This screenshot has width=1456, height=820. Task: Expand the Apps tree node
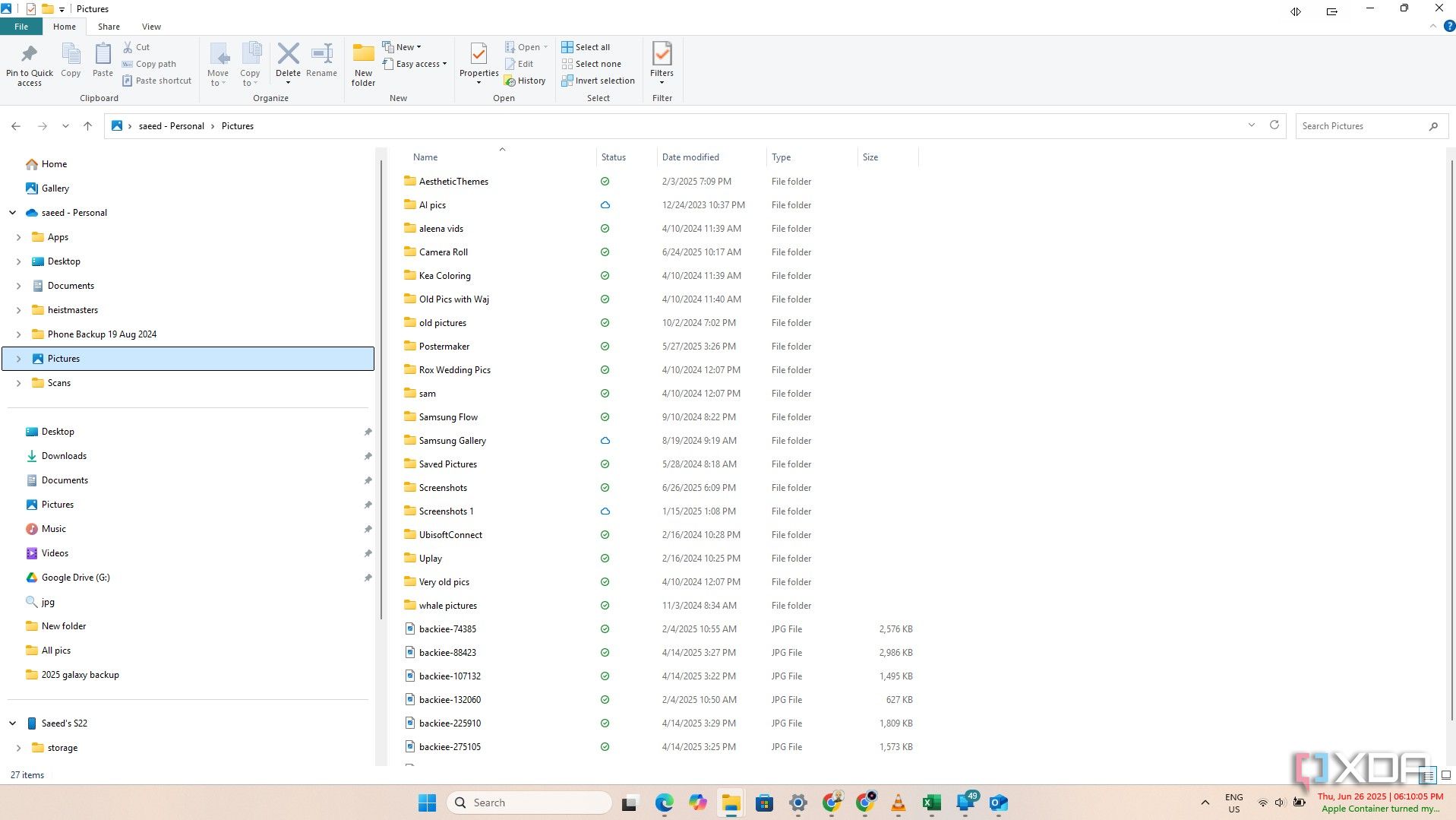[19, 237]
